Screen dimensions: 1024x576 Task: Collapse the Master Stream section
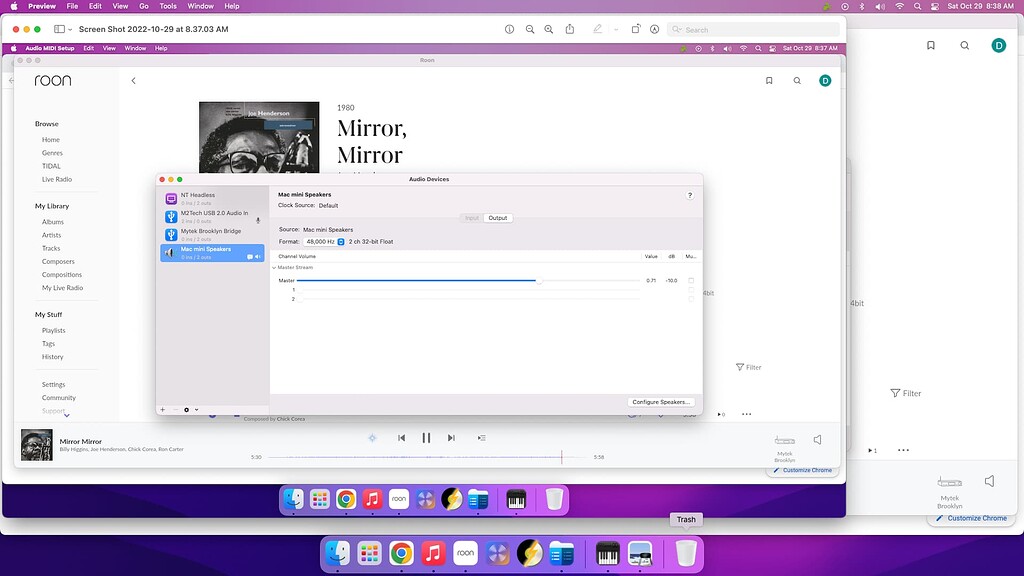275,268
